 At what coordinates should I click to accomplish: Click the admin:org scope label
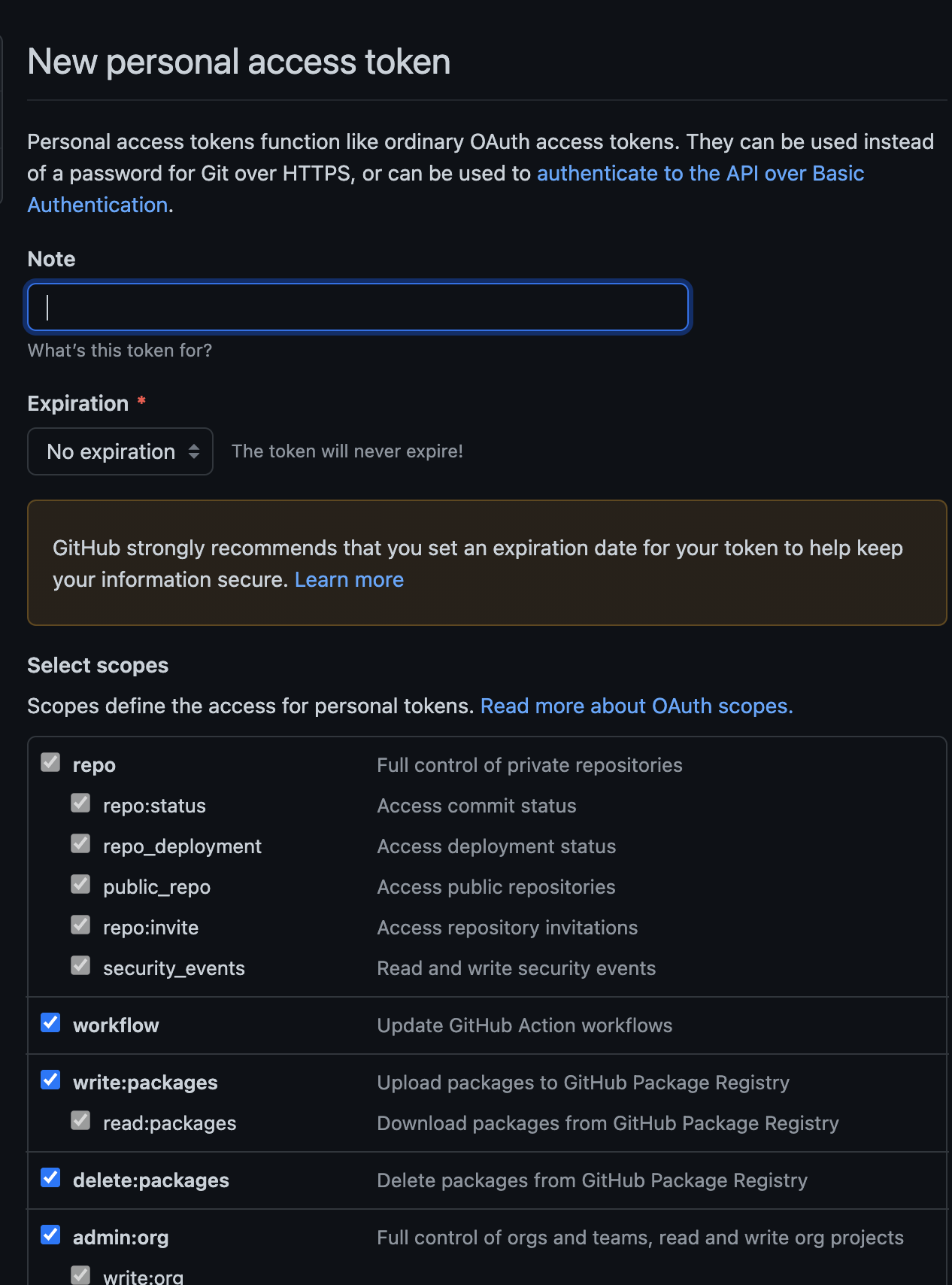click(x=120, y=1238)
